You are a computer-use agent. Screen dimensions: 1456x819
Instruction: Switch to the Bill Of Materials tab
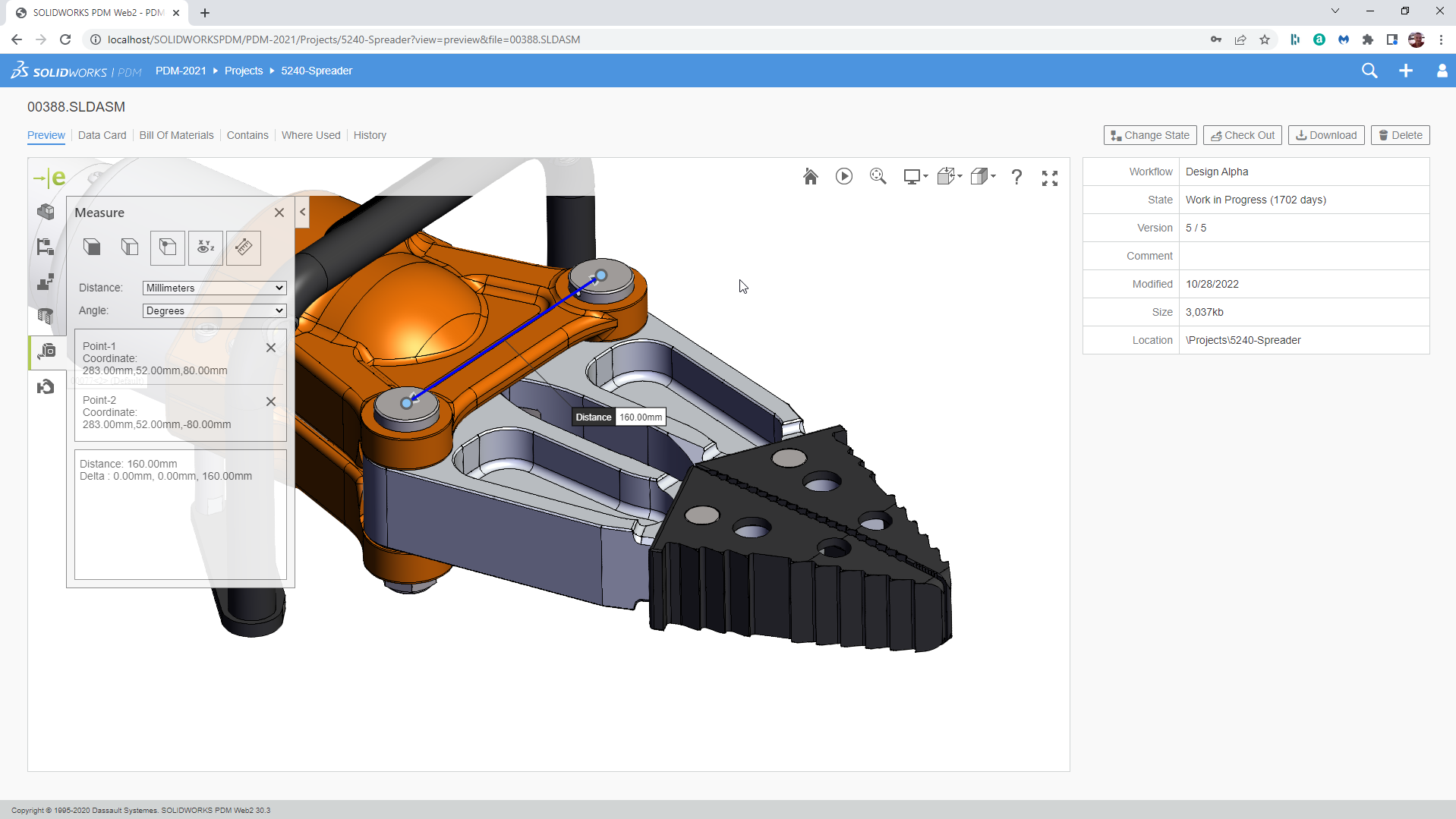point(176,135)
